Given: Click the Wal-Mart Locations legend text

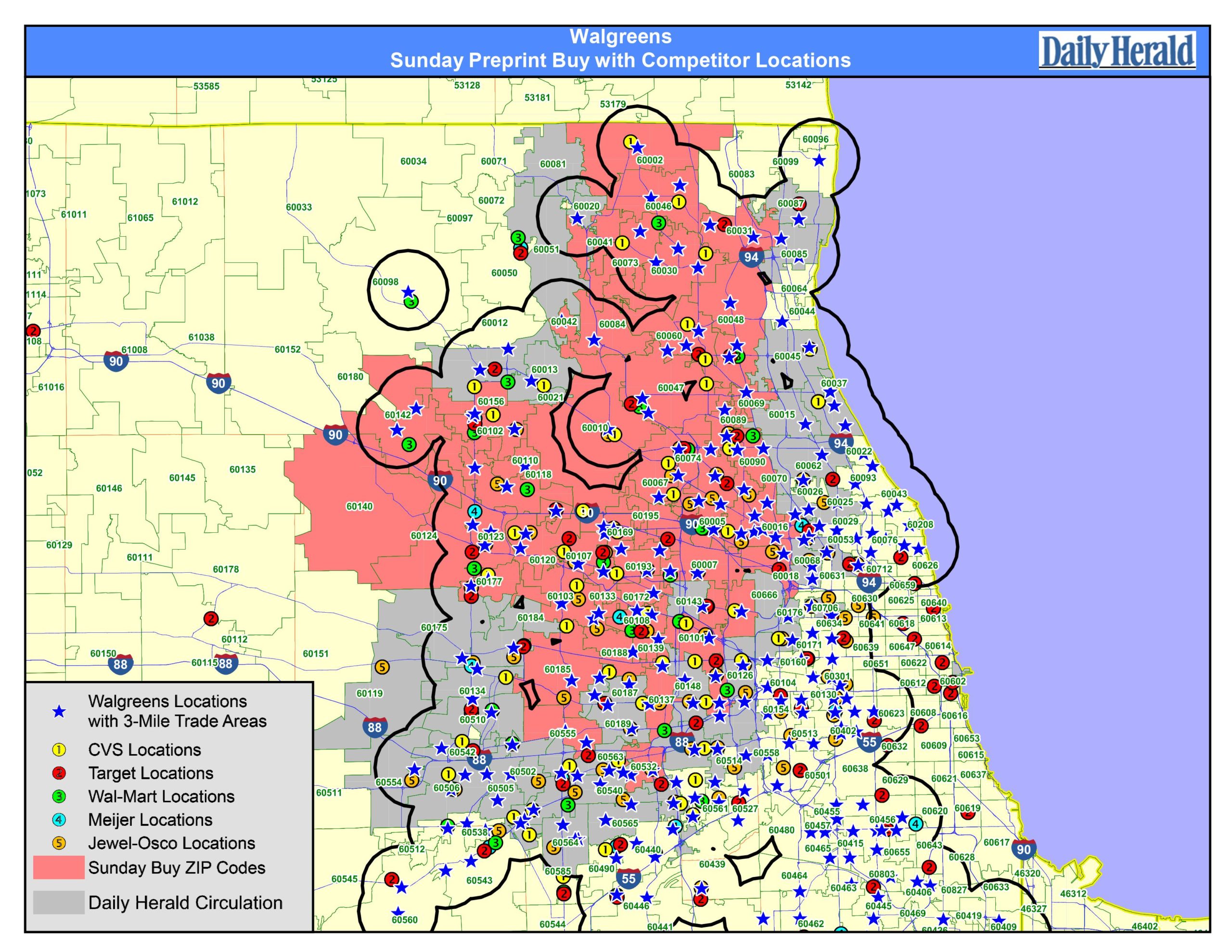Looking at the screenshot, I should coord(161,796).
